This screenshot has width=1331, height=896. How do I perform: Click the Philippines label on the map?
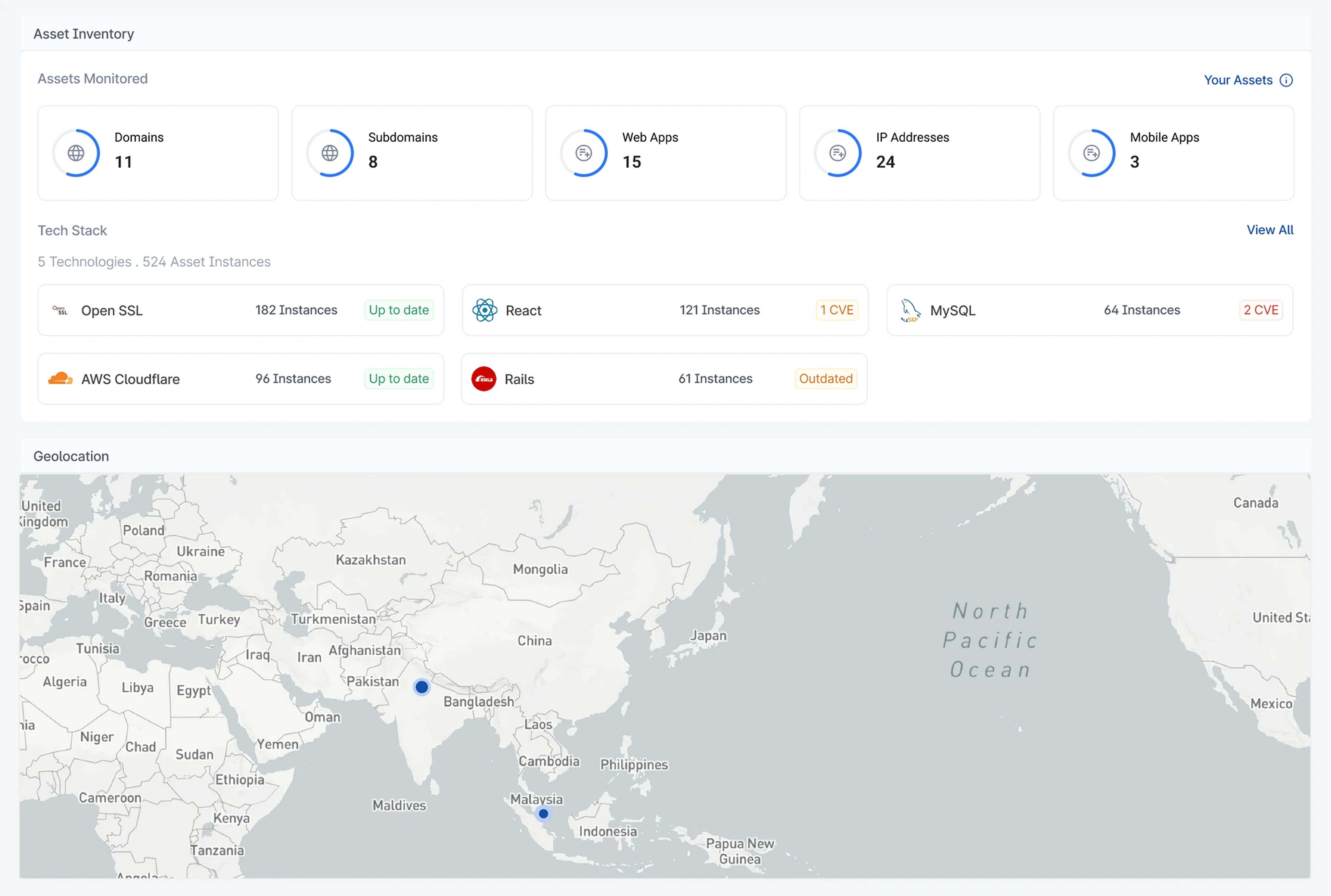point(634,765)
